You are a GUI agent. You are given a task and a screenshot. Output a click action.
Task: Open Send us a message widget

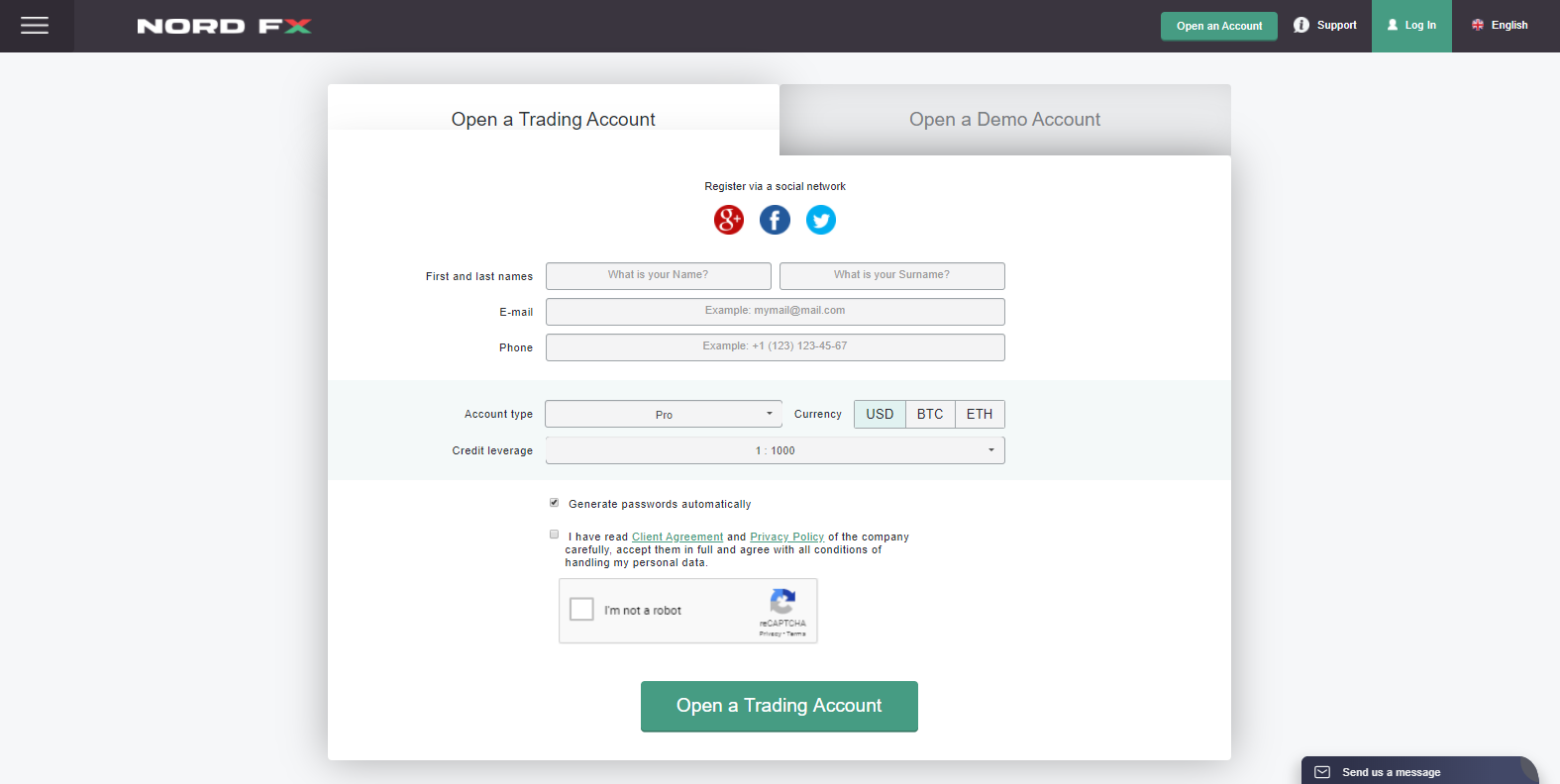[x=1420, y=770]
